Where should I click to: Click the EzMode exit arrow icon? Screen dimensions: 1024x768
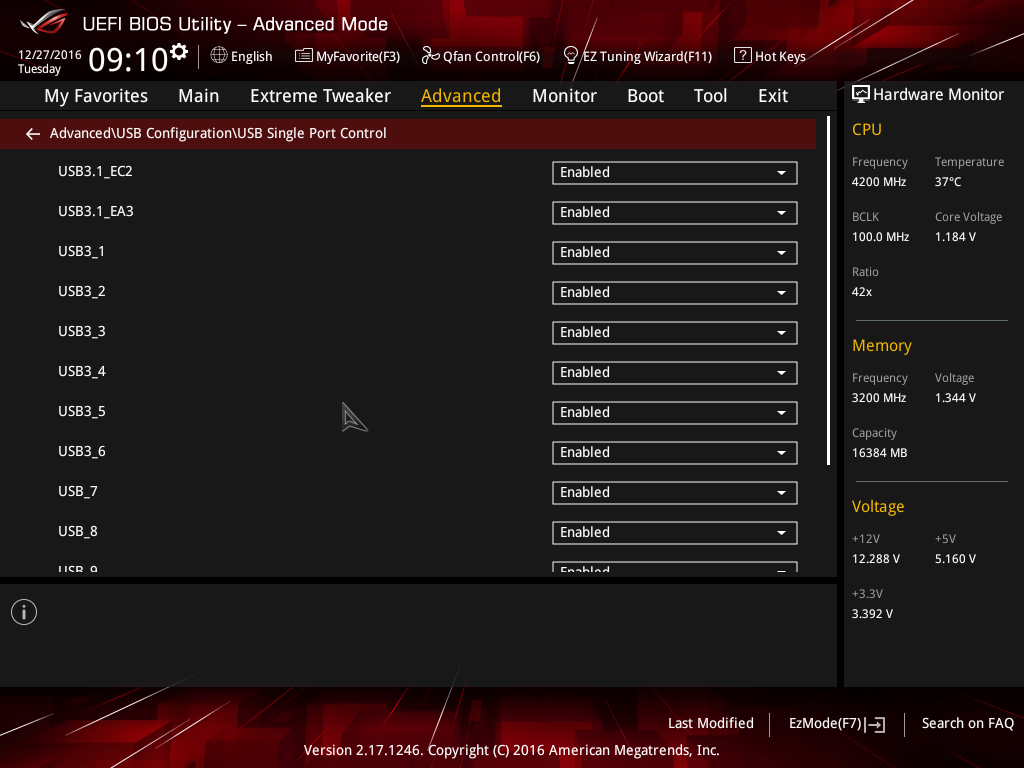point(875,724)
